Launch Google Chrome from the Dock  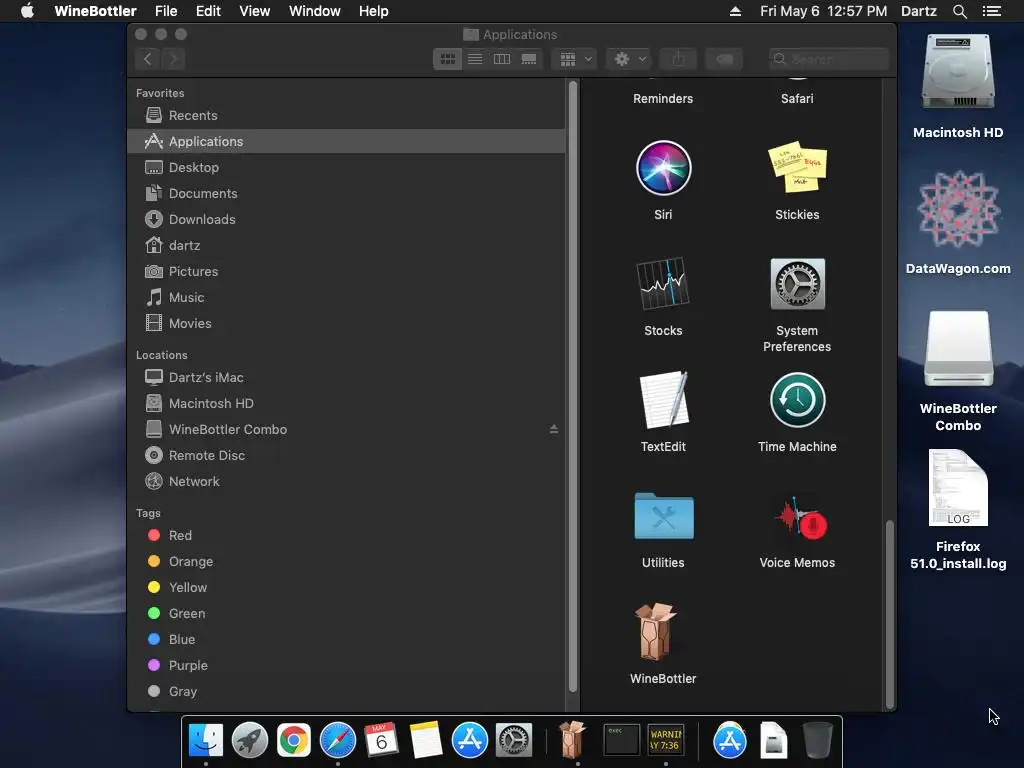[294, 741]
